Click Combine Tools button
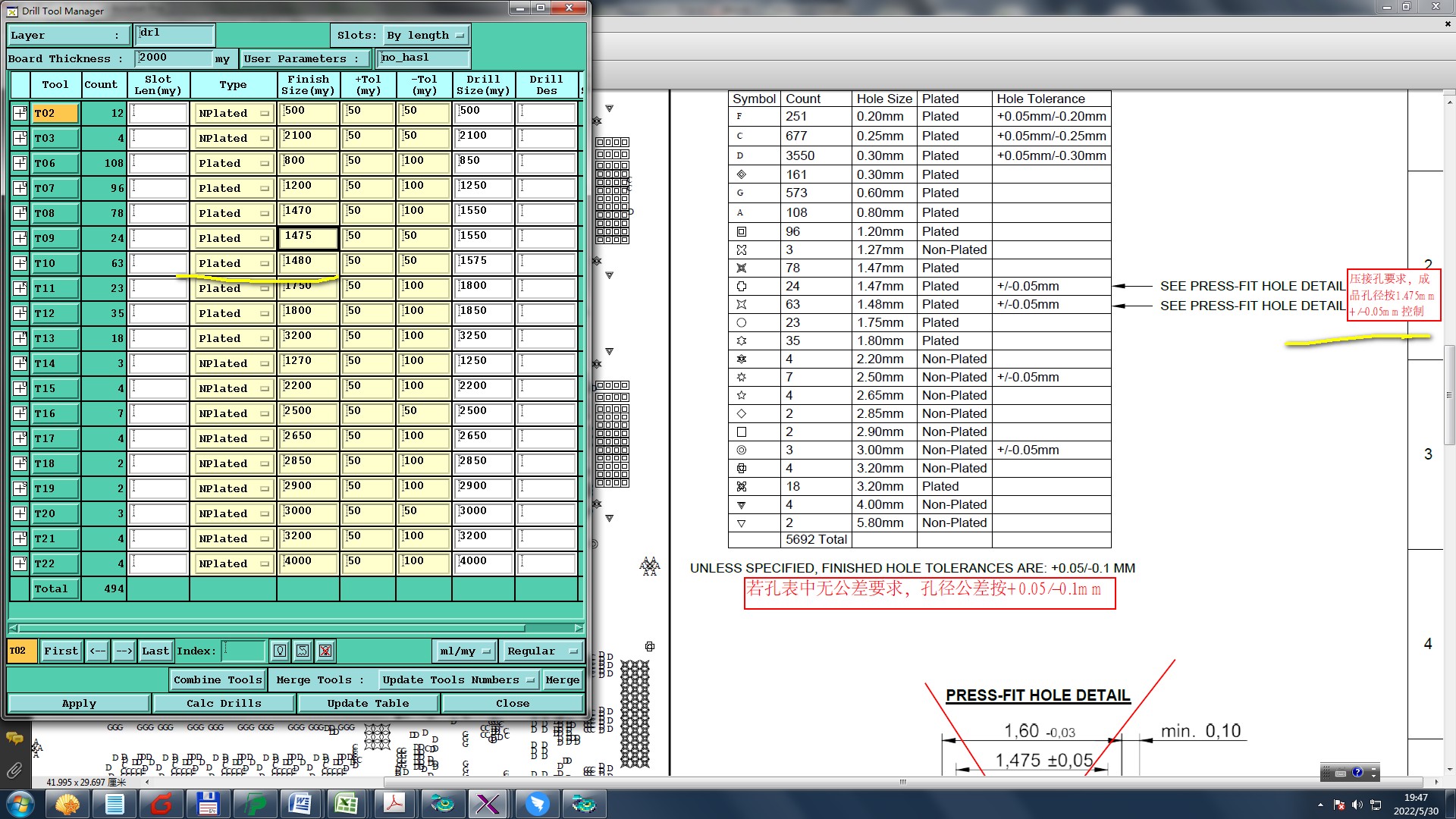The image size is (1456, 819). pos(218,679)
